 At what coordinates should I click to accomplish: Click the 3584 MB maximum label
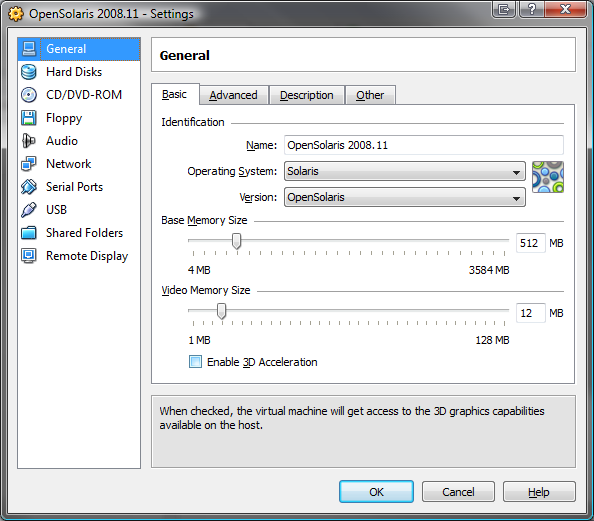click(489, 270)
